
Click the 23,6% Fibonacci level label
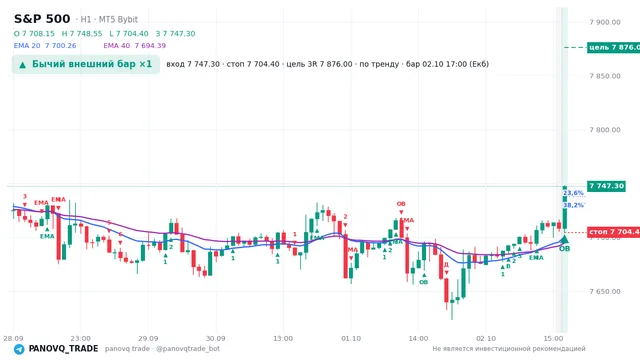[x=573, y=193]
